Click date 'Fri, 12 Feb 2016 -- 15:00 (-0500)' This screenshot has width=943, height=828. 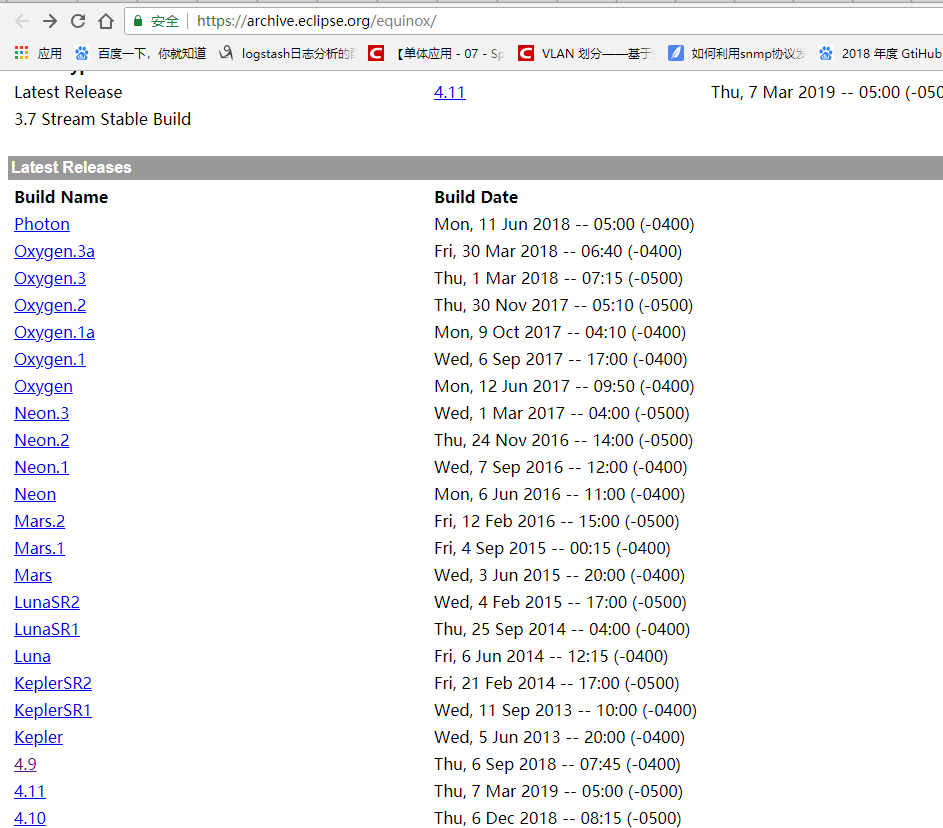[557, 521]
